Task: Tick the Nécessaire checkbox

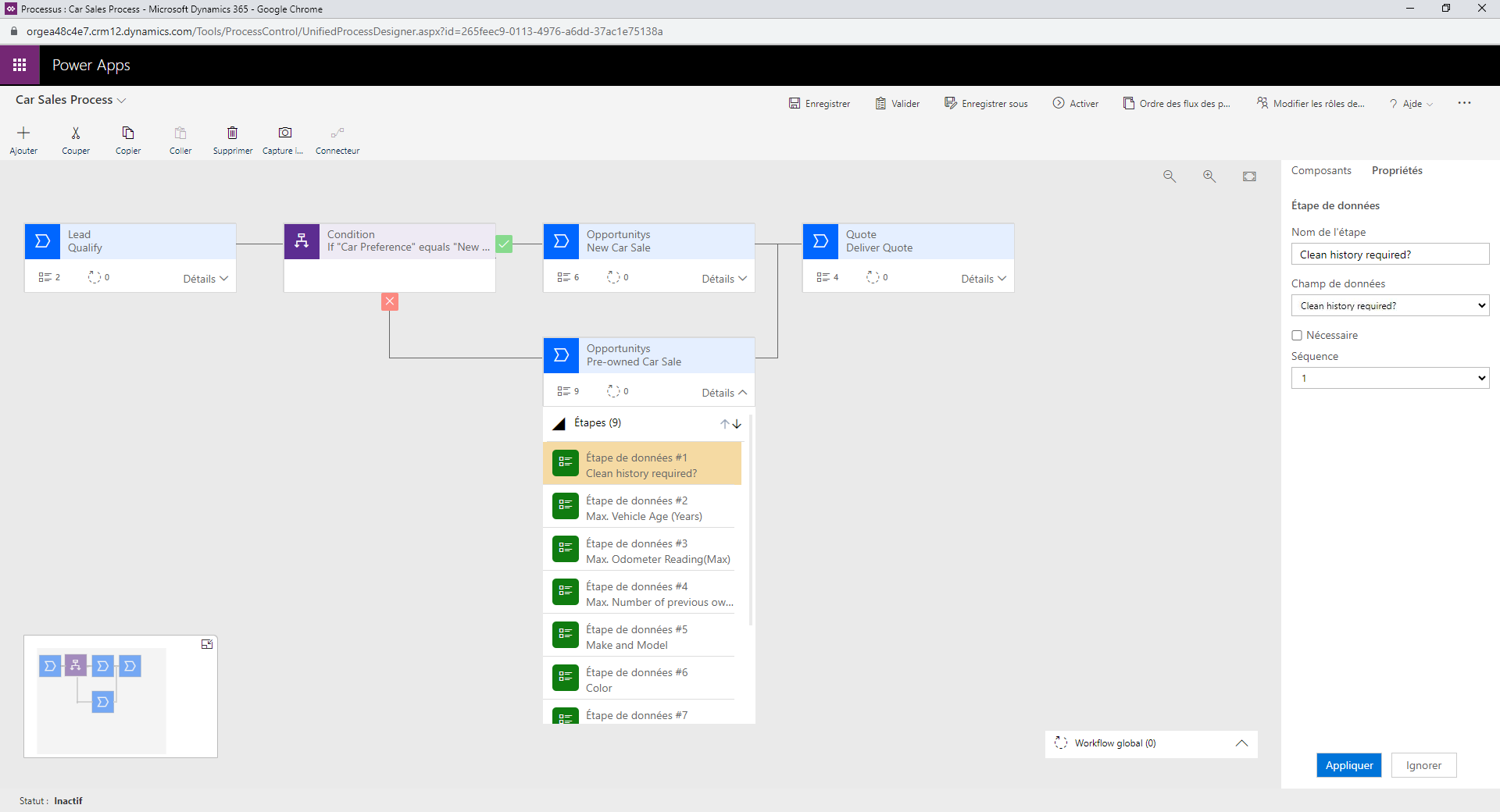Action: [x=1297, y=336]
